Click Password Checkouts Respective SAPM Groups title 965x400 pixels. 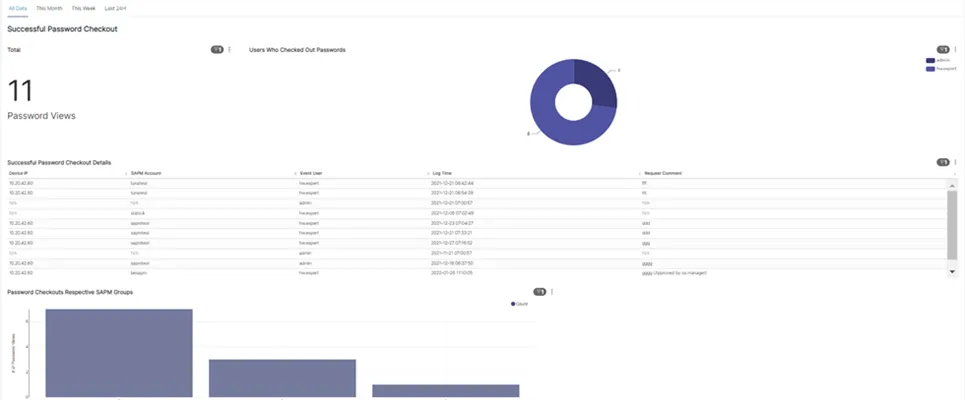(70, 292)
